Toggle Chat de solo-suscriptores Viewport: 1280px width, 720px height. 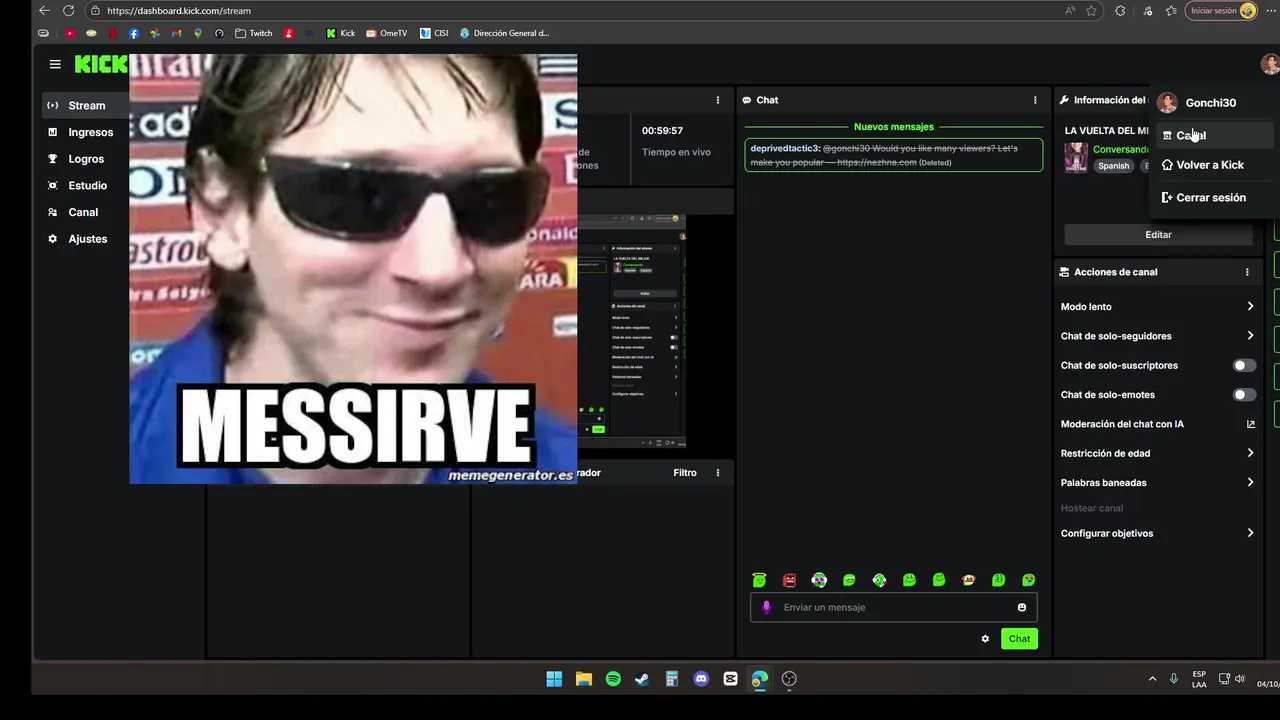1244,365
